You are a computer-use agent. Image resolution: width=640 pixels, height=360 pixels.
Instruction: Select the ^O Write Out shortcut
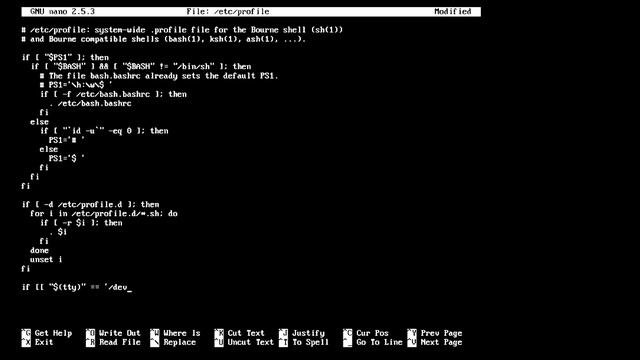pos(113,333)
